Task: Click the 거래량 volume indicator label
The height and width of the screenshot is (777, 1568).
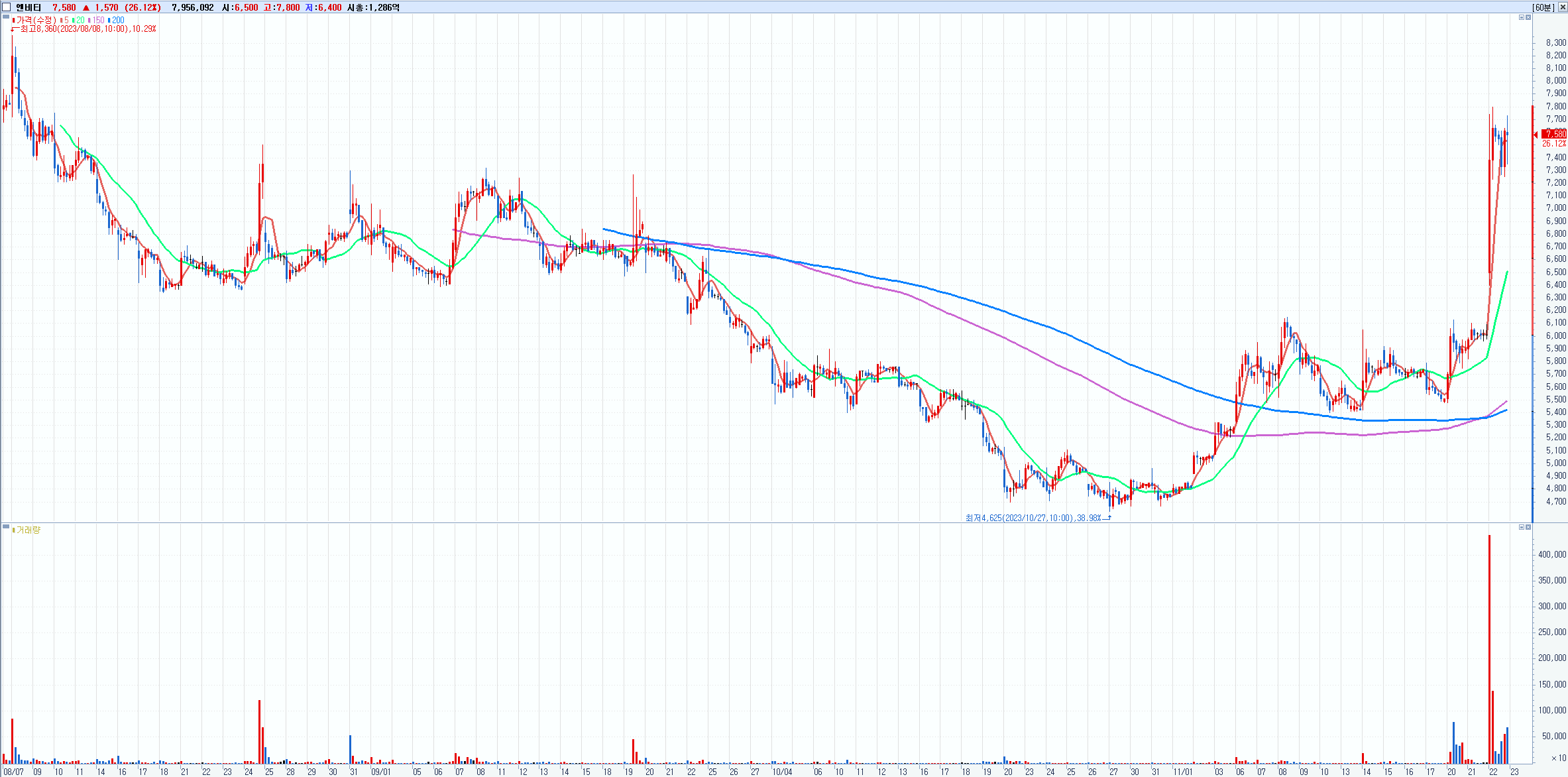Action: (x=28, y=530)
